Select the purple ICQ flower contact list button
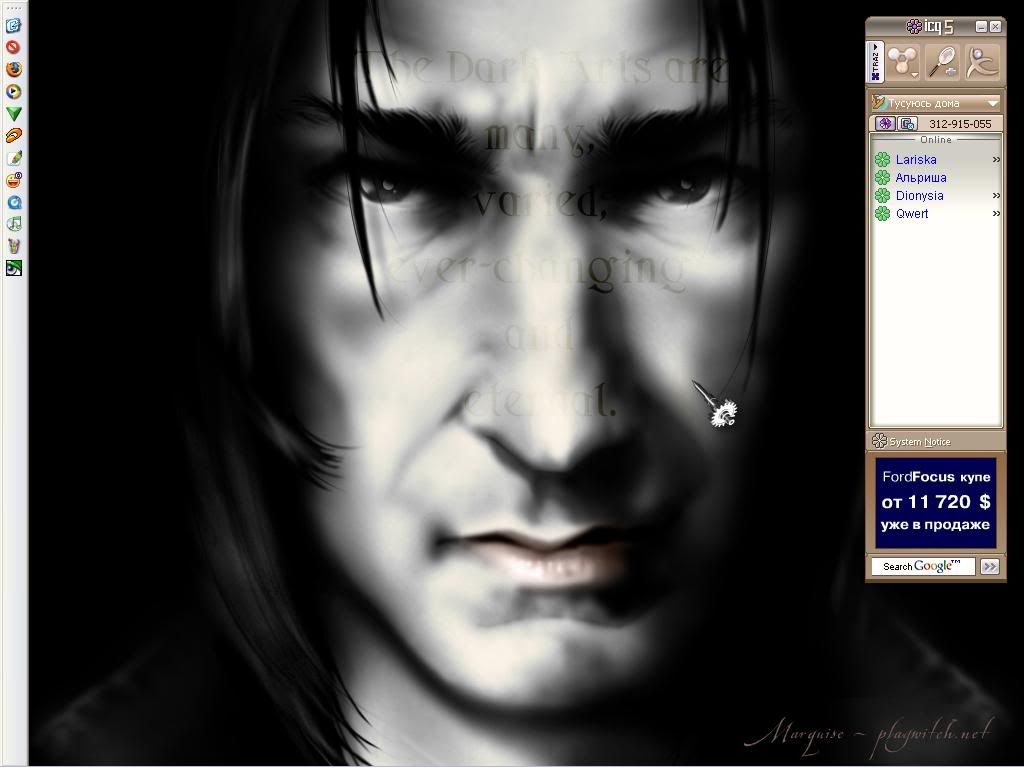The image size is (1024, 768). coord(885,123)
